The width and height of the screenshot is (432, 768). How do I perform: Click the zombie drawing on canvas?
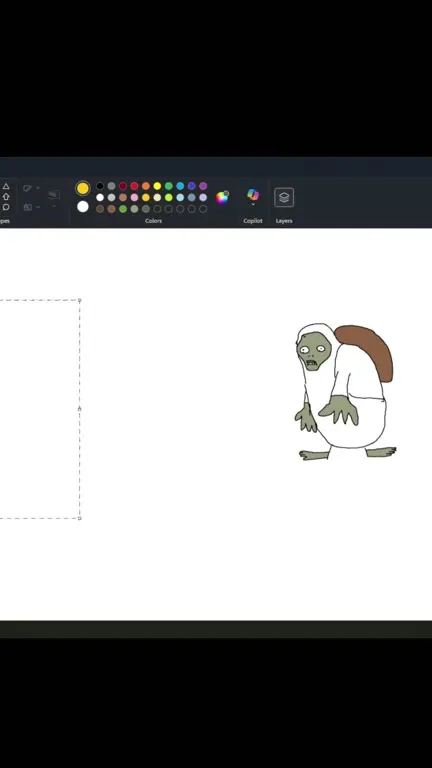point(346,391)
